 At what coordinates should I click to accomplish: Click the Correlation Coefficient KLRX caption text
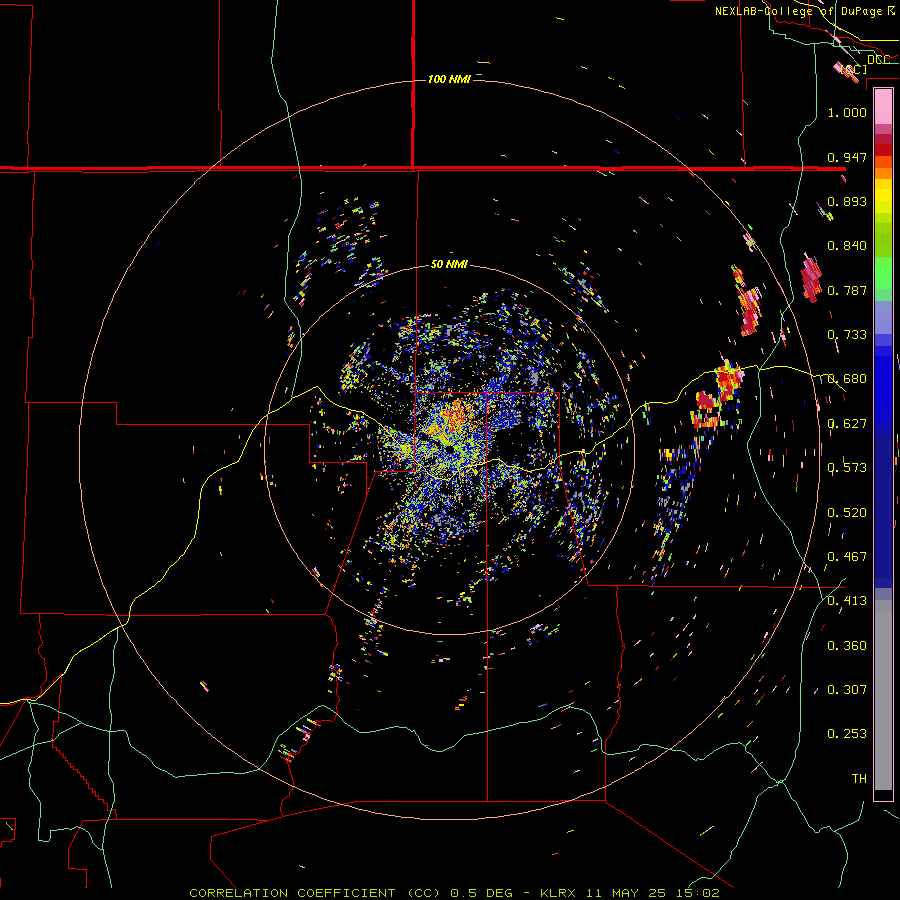(x=454, y=893)
